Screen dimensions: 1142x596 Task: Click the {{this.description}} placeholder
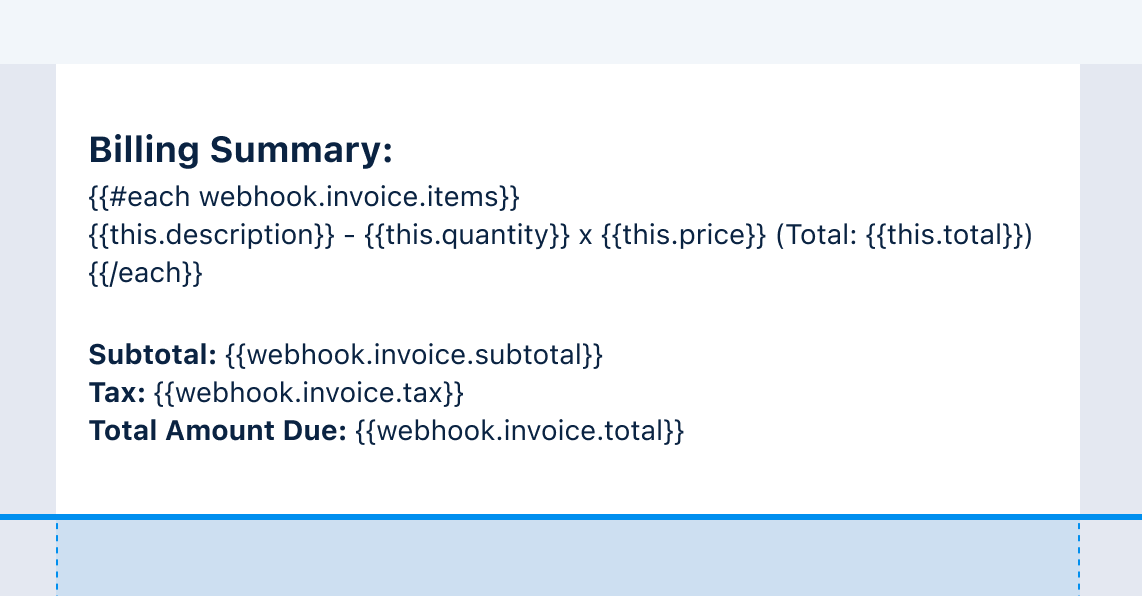coord(211,235)
